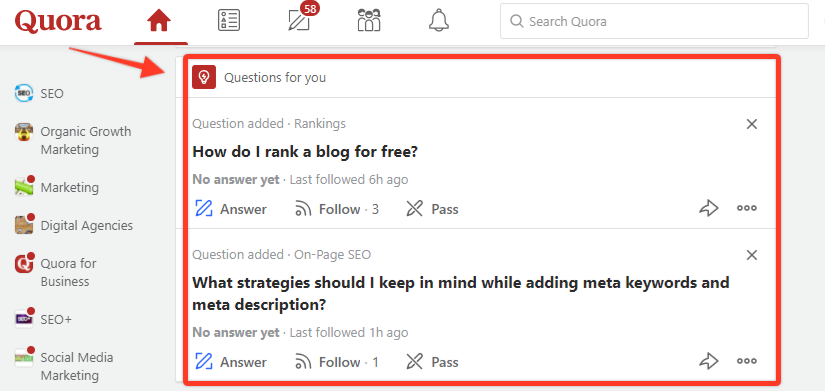Click the Questions for you lightbulb icon

tap(204, 77)
